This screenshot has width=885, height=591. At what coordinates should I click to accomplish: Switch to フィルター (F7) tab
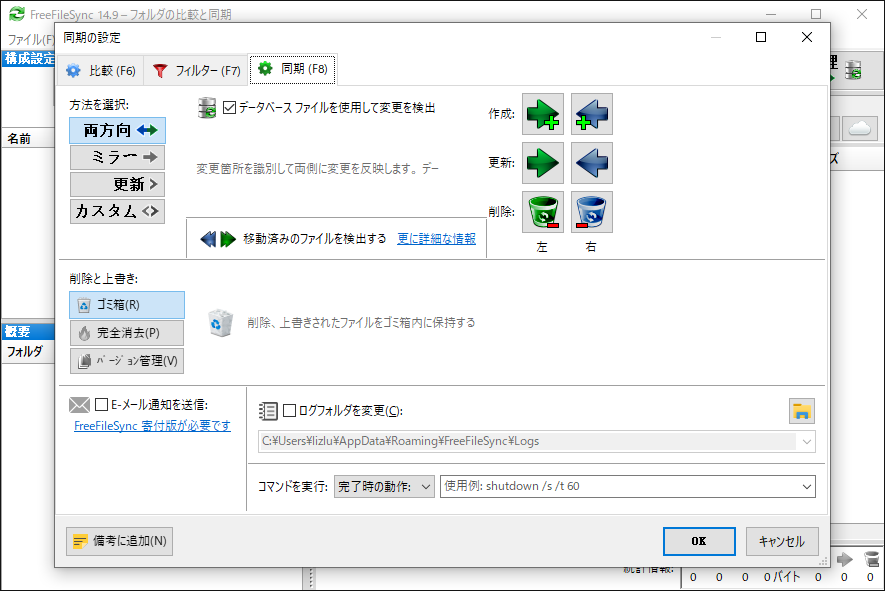[x=196, y=71]
